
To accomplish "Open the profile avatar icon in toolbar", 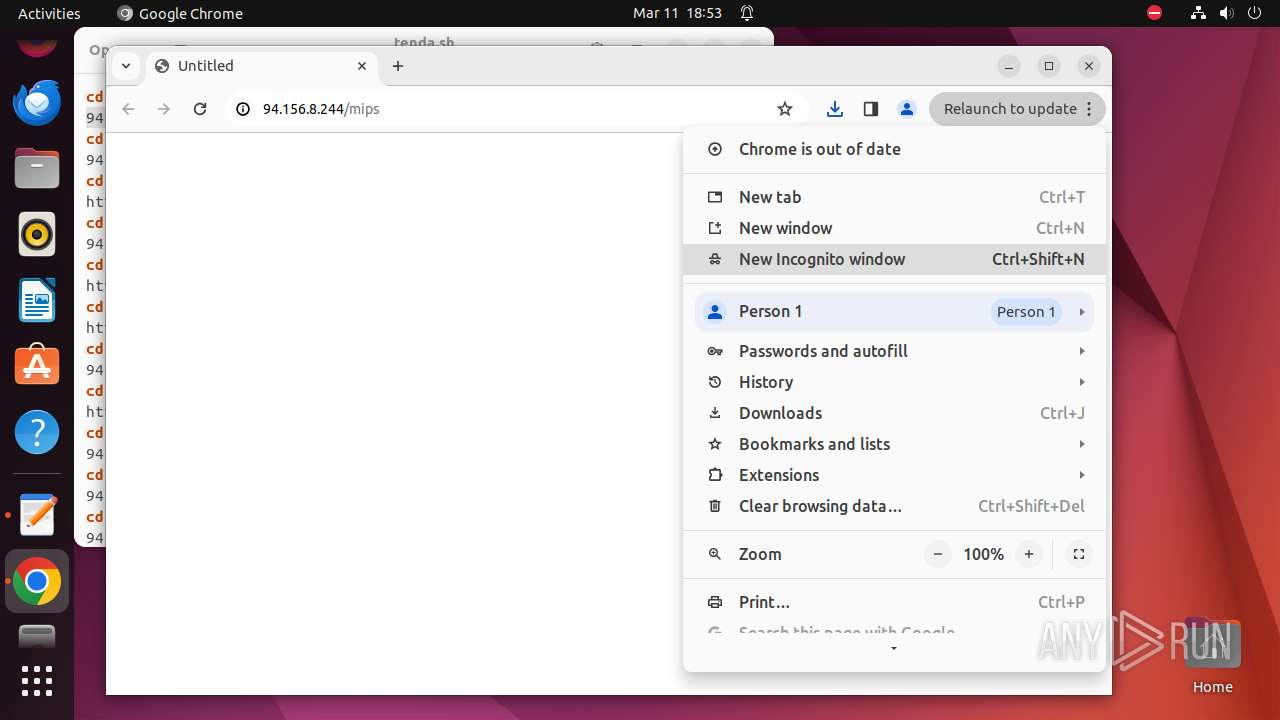I will 907,109.
